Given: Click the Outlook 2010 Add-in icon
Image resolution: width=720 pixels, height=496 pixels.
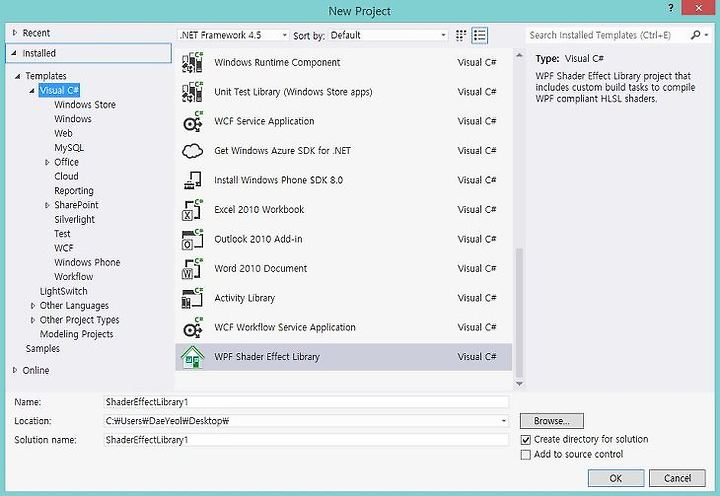Looking at the screenshot, I should click(x=192, y=239).
